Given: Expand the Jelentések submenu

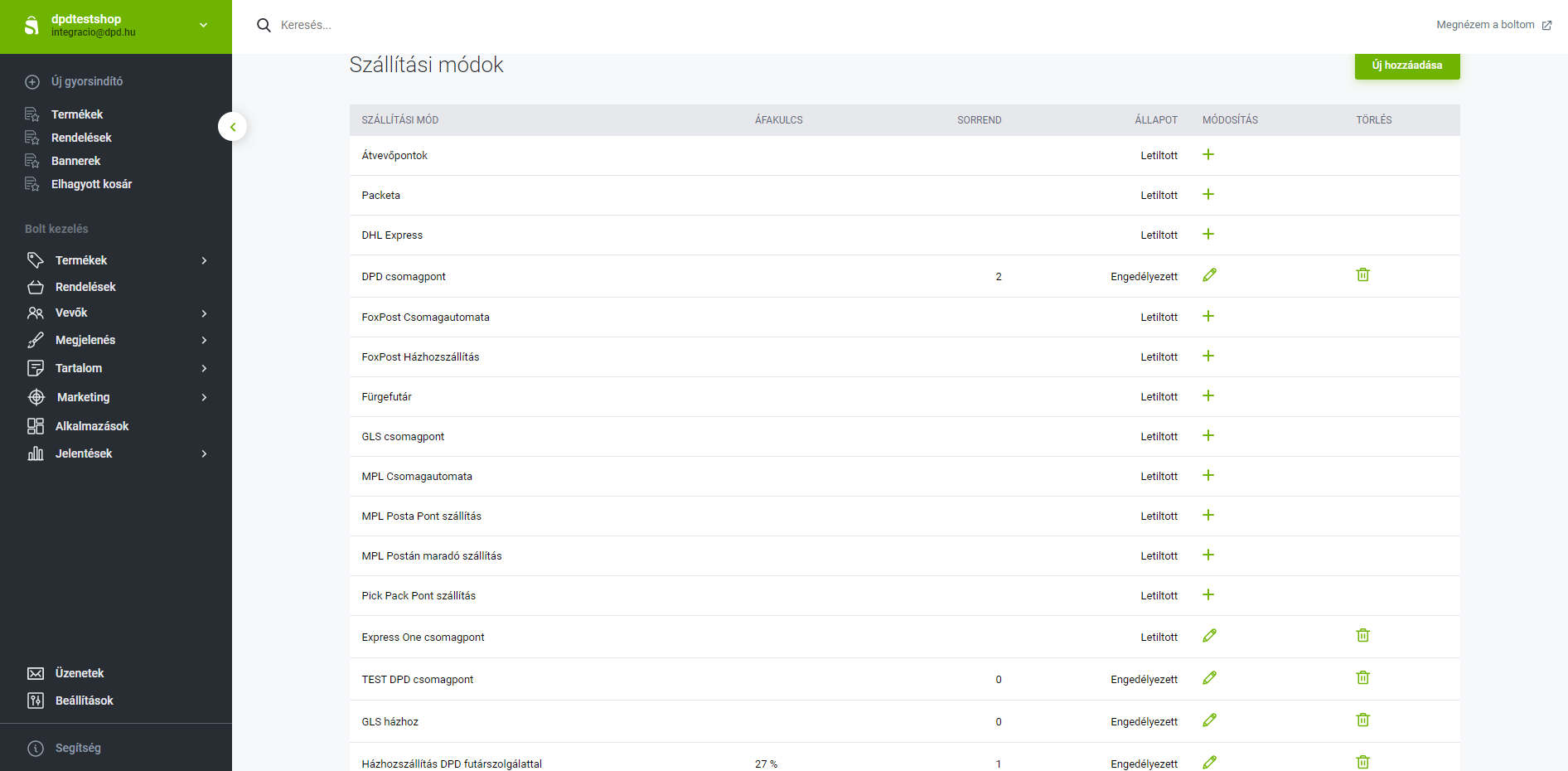Looking at the screenshot, I should click(x=204, y=453).
